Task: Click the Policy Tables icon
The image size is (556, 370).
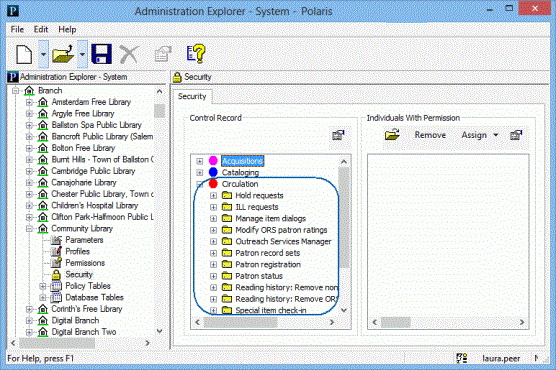Action: [56, 286]
